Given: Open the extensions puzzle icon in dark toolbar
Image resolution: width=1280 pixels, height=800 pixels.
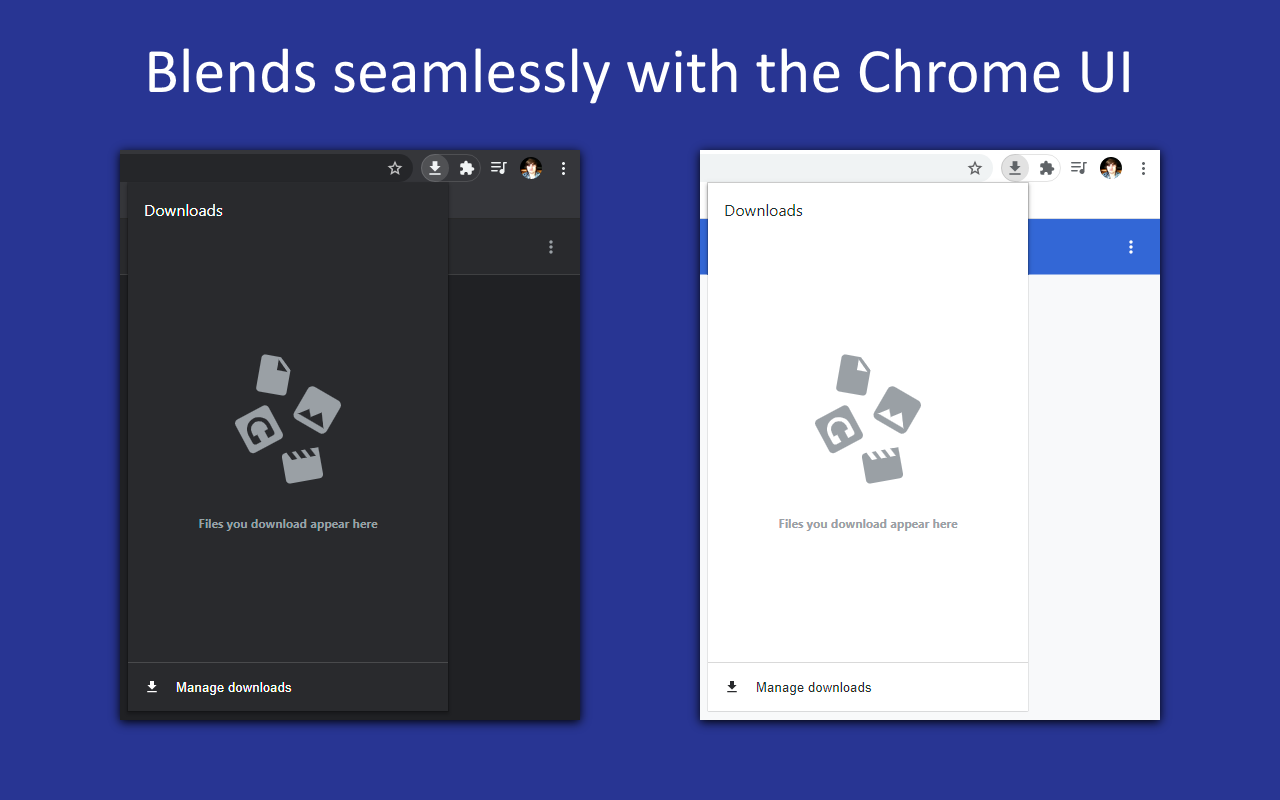Looking at the screenshot, I should point(466,168).
